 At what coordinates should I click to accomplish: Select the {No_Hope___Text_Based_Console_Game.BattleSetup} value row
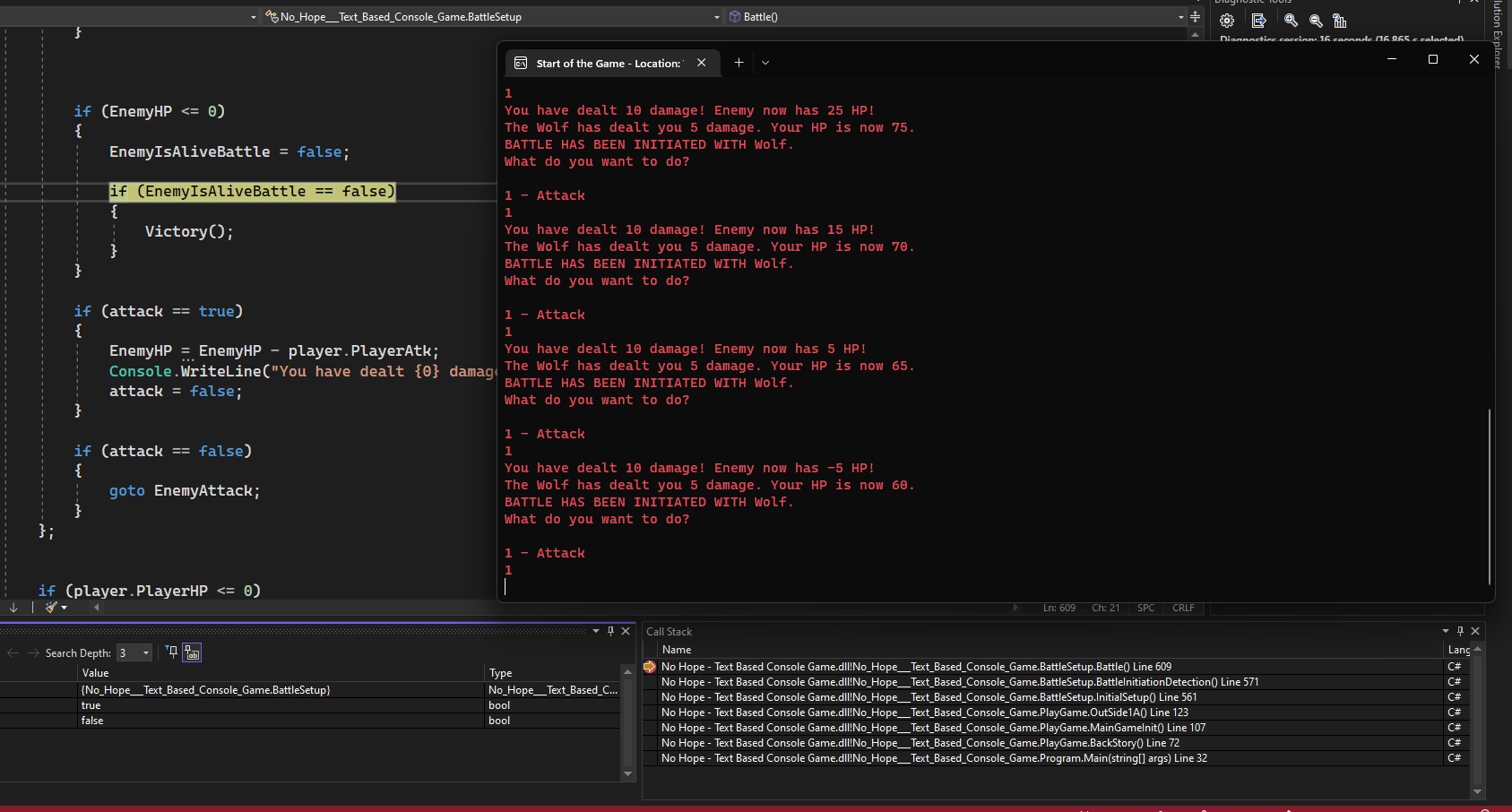(281, 690)
